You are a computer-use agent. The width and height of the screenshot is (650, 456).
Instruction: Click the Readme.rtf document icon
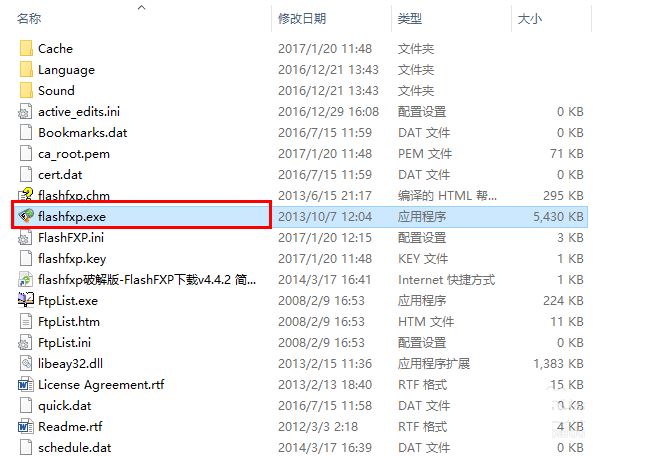pos(26,427)
